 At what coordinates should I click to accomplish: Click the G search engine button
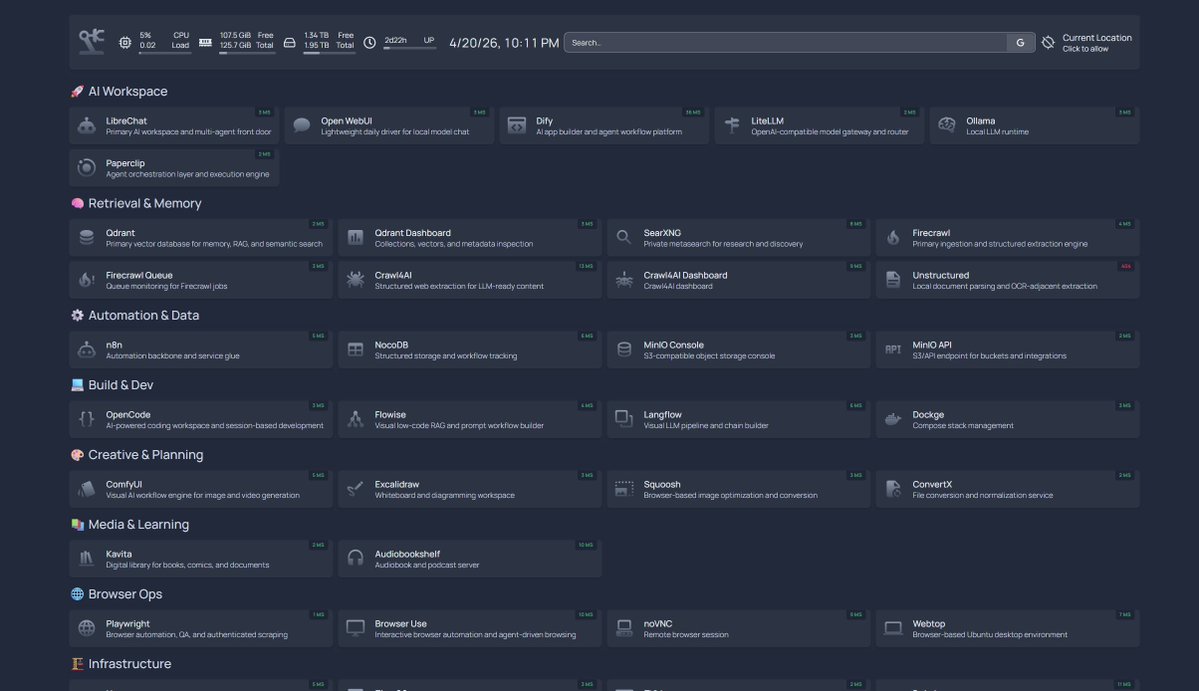coord(1020,42)
